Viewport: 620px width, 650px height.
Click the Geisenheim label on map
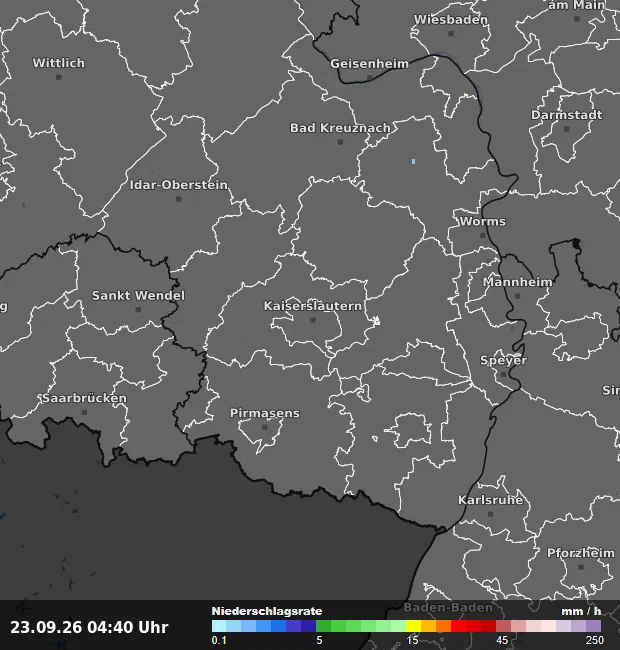pyautogui.click(x=370, y=64)
